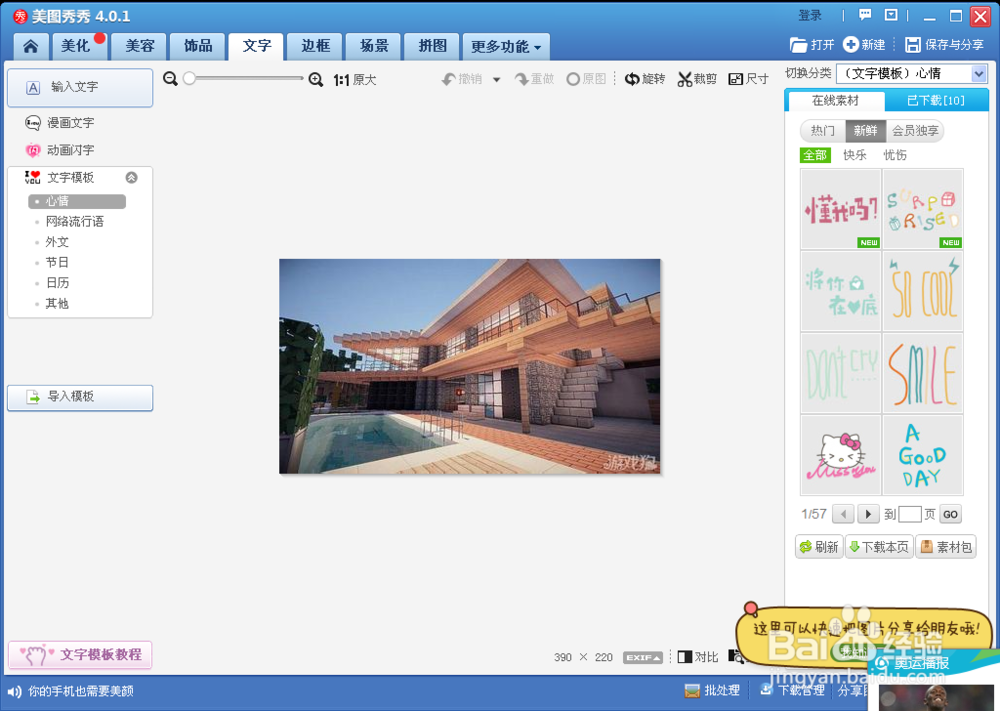Open the 切换分类 combo box
This screenshot has width=1000, height=711.
(x=912, y=73)
